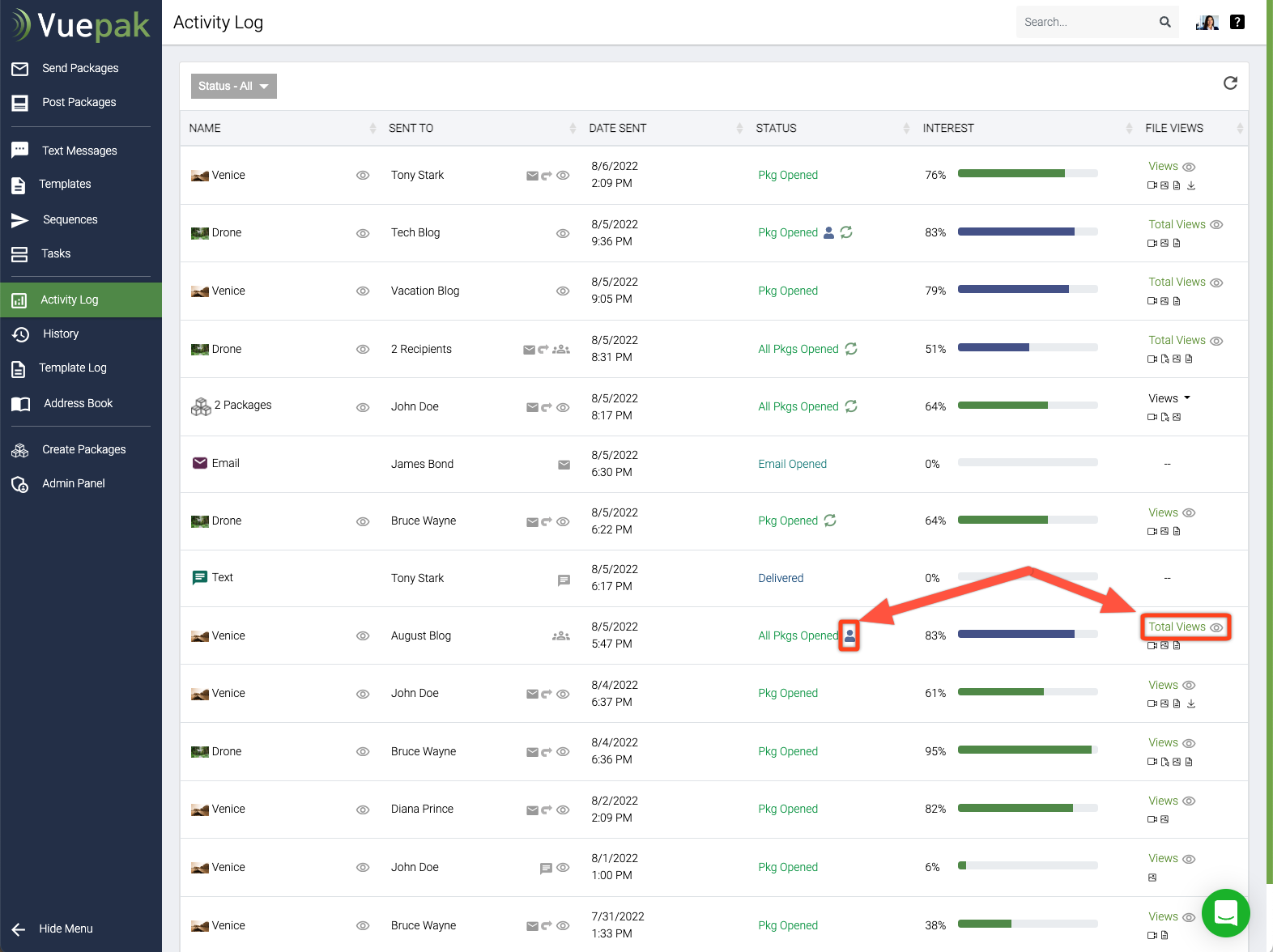Click the person icon in August Blog row

[849, 635]
